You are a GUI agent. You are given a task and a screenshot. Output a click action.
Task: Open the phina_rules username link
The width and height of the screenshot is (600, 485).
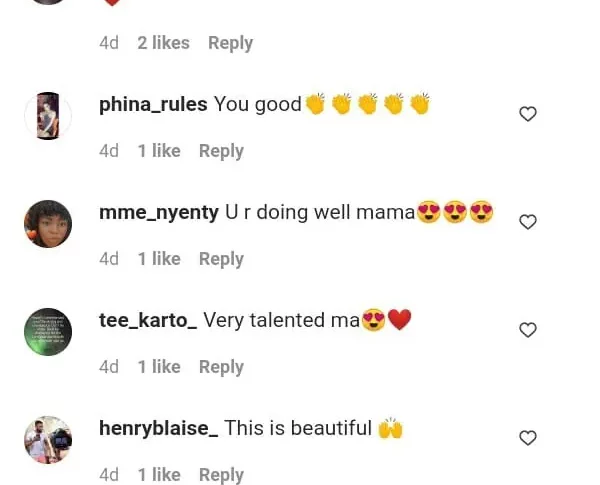(153, 104)
